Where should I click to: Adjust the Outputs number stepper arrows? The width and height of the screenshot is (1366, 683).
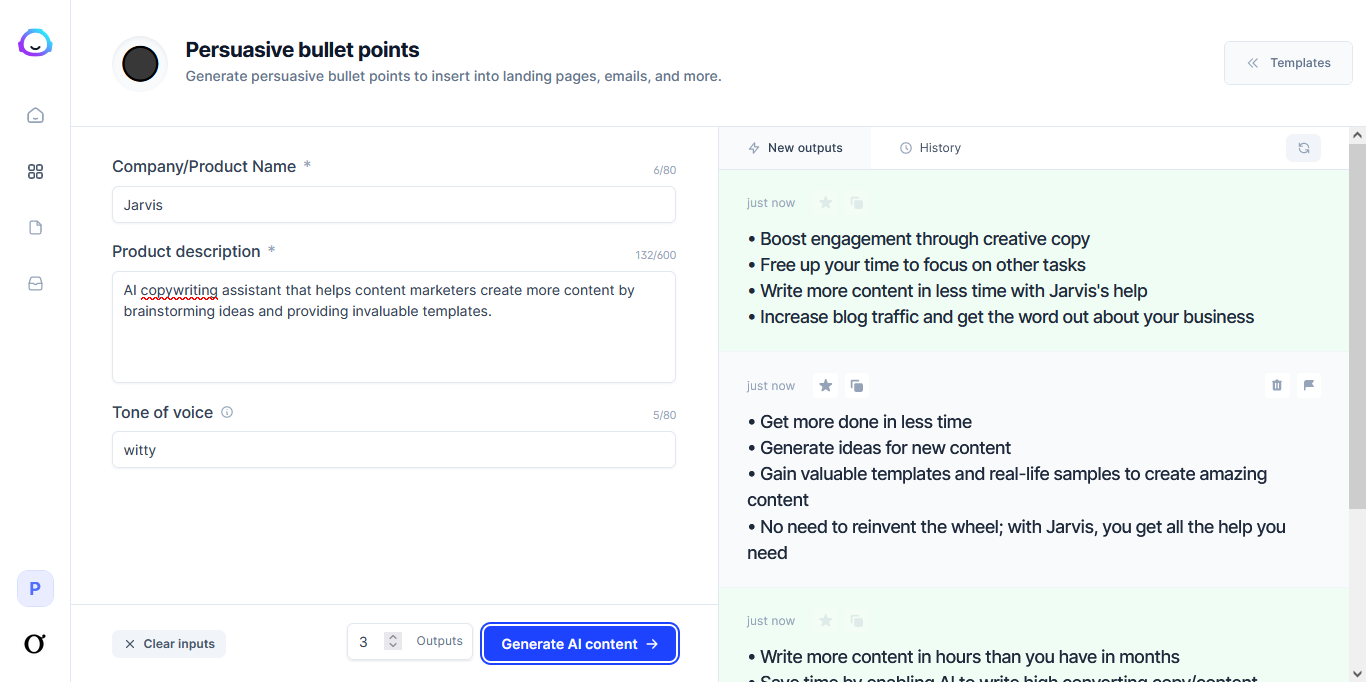[x=393, y=641]
